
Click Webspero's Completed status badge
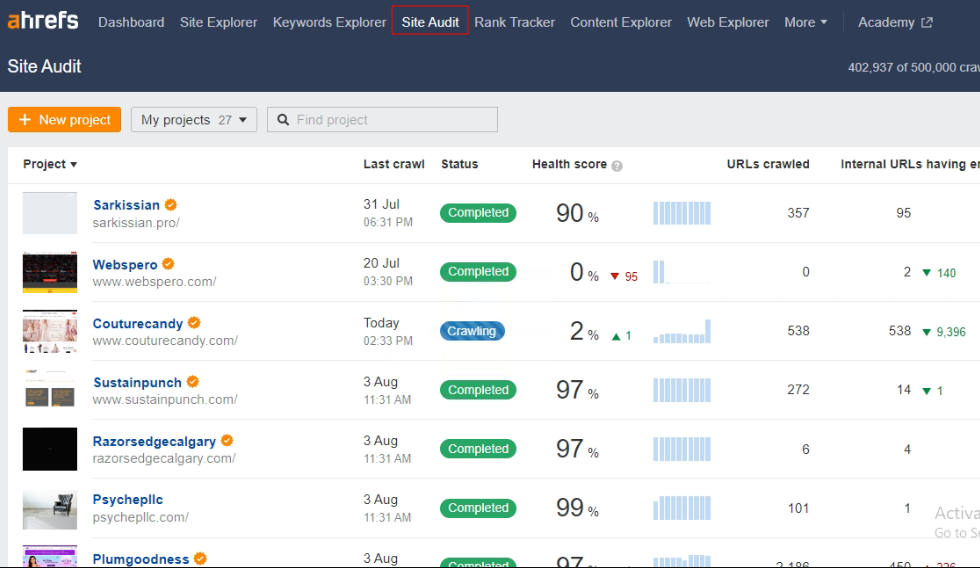478,271
